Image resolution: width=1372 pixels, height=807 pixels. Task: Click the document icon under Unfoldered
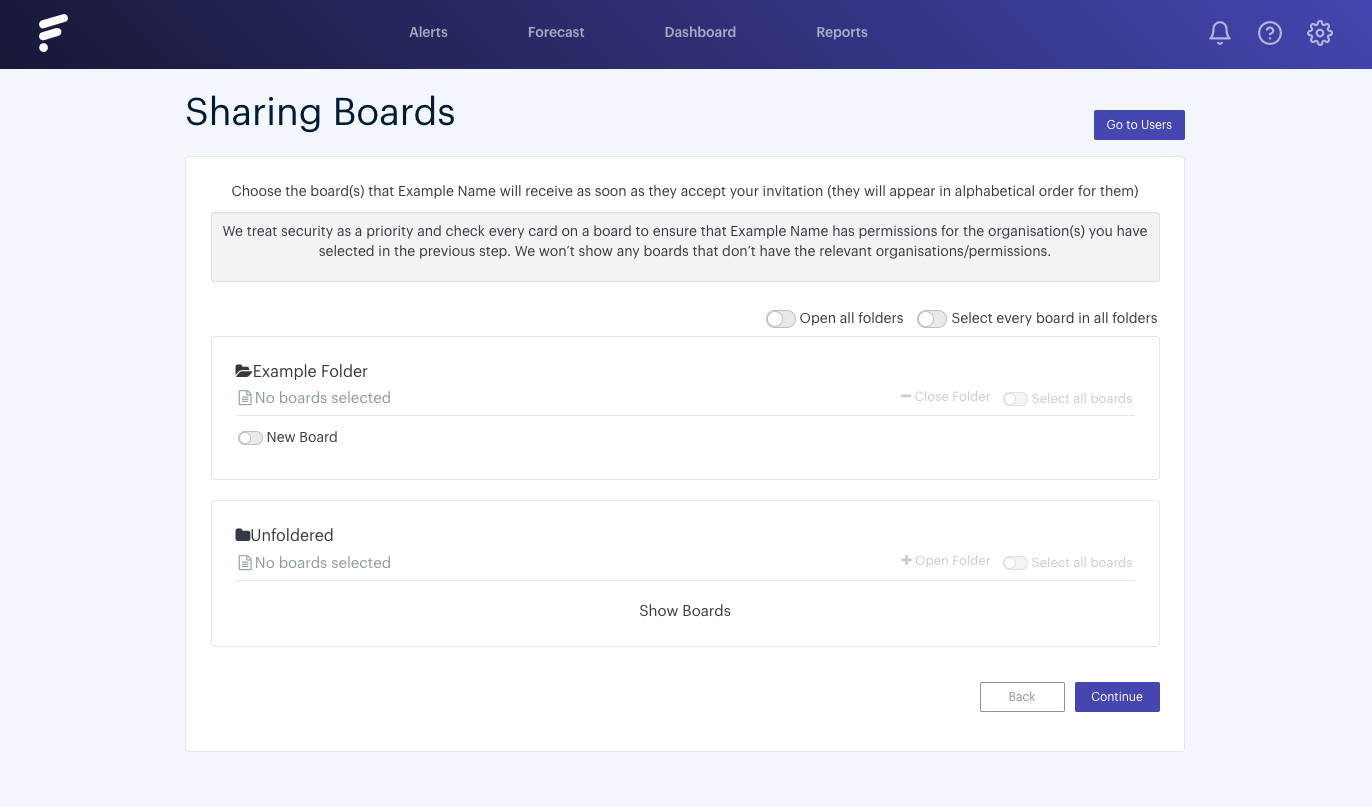[244, 563]
